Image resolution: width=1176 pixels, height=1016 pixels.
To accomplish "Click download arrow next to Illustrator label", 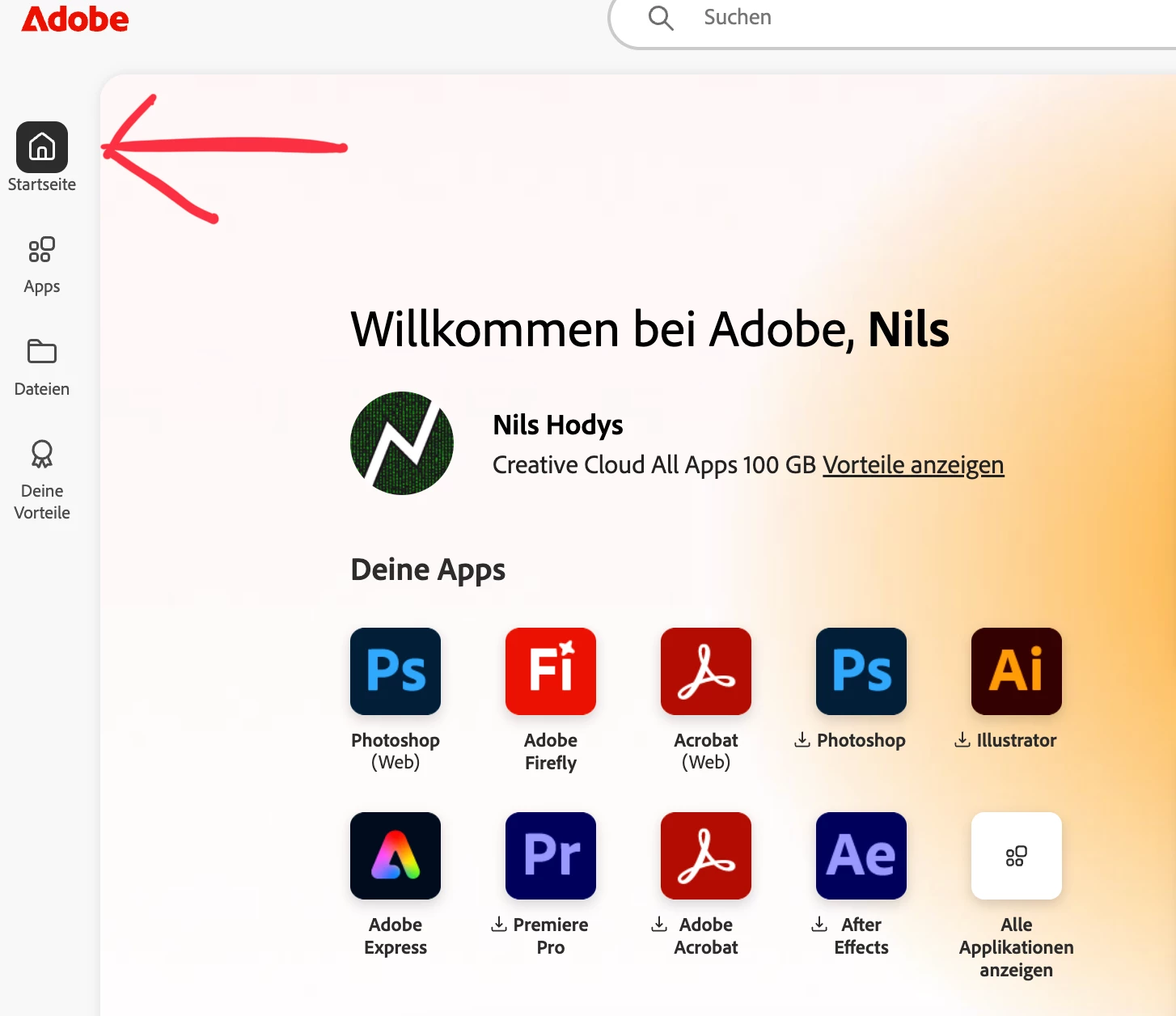I will coord(962,739).
